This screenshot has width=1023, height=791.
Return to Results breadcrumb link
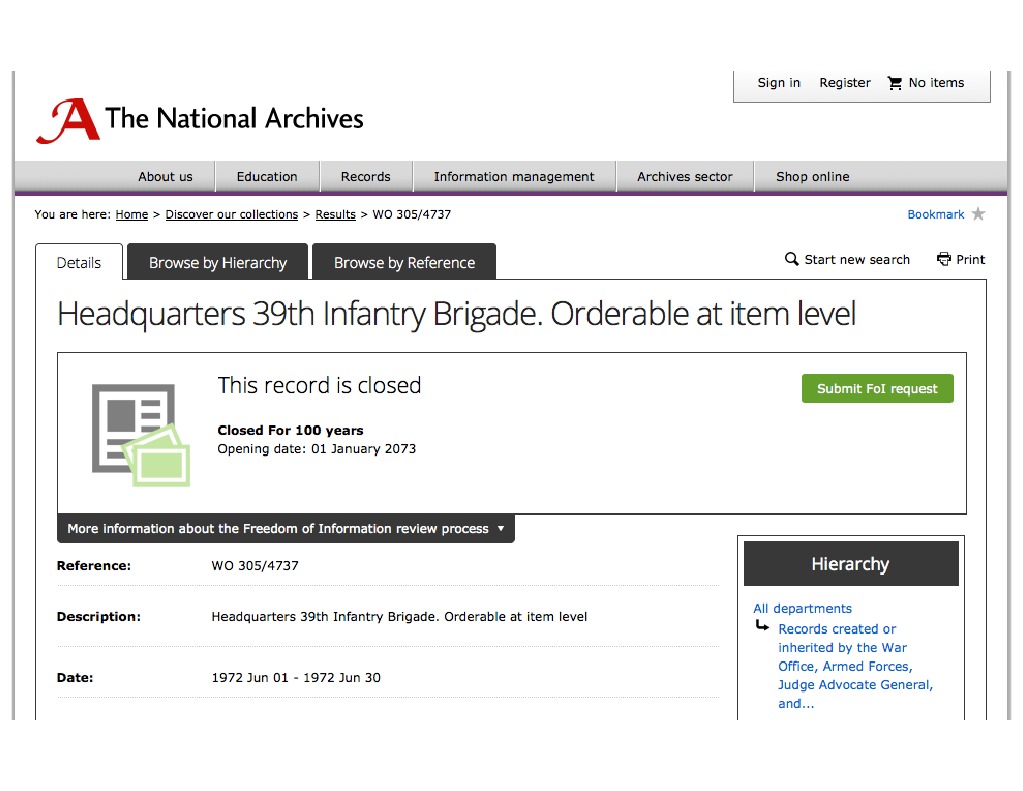click(335, 215)
